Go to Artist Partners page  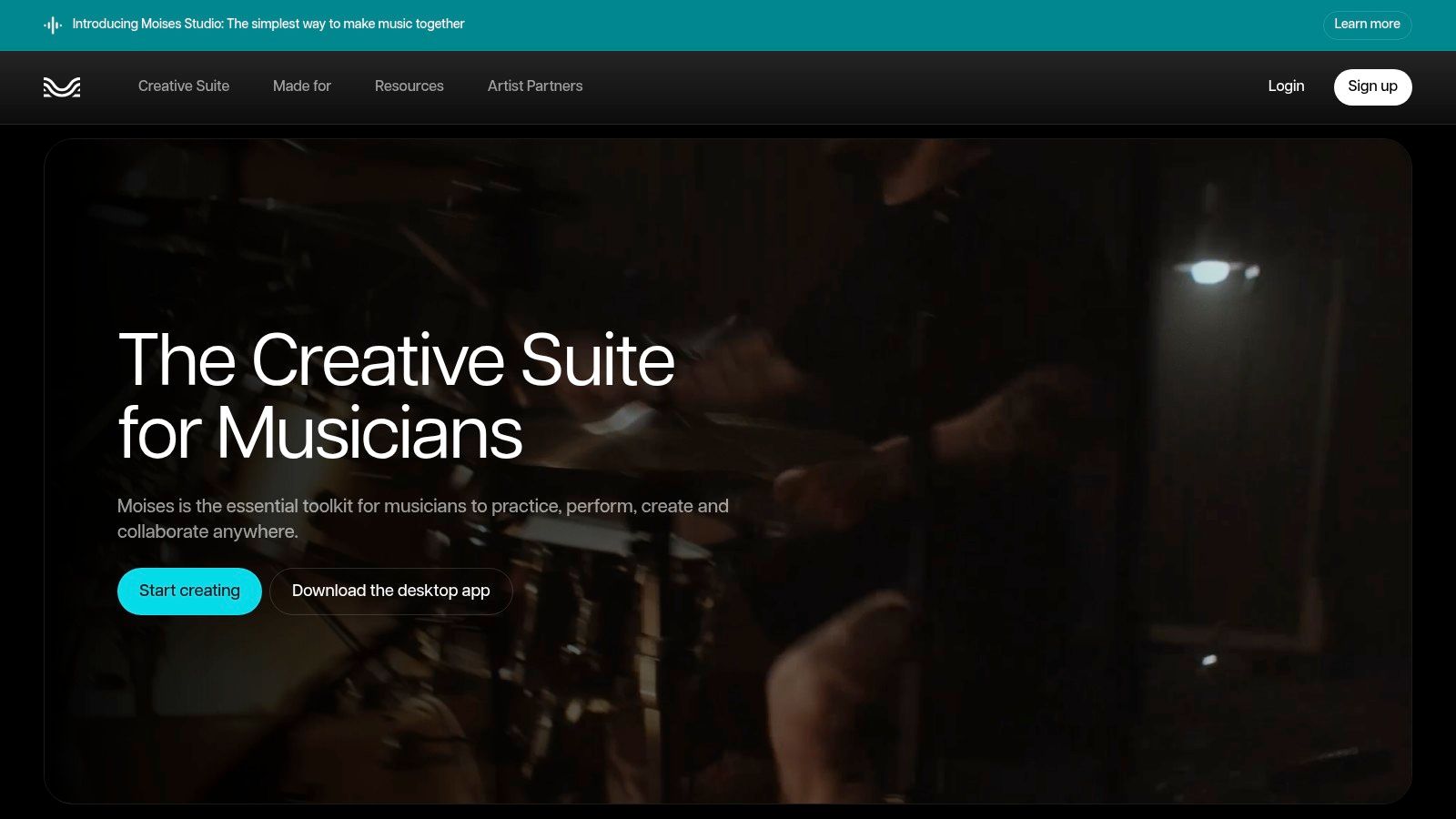click(535, 86)
